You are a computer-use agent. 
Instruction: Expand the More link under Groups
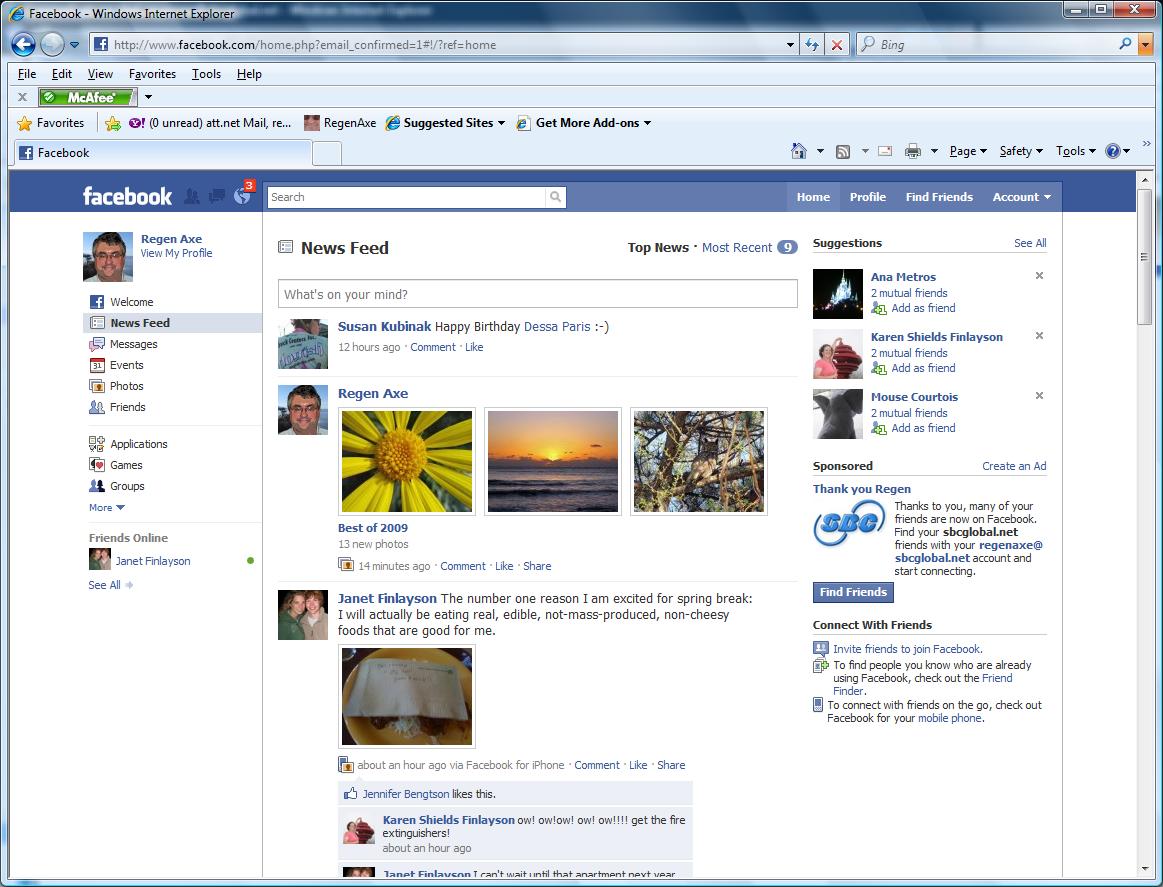pyautogui.click(x=103, y=507)
